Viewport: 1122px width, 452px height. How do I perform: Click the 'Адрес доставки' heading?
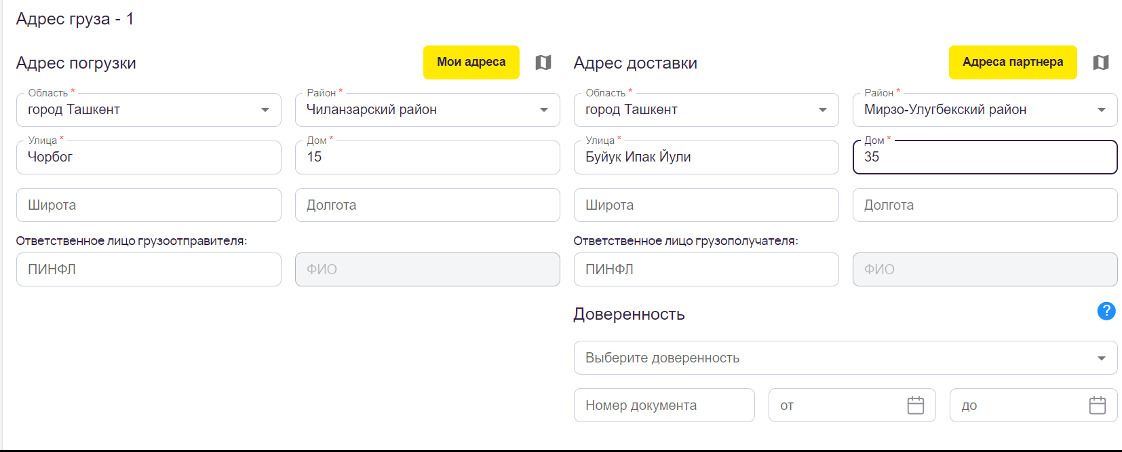[x=635, y=63]
